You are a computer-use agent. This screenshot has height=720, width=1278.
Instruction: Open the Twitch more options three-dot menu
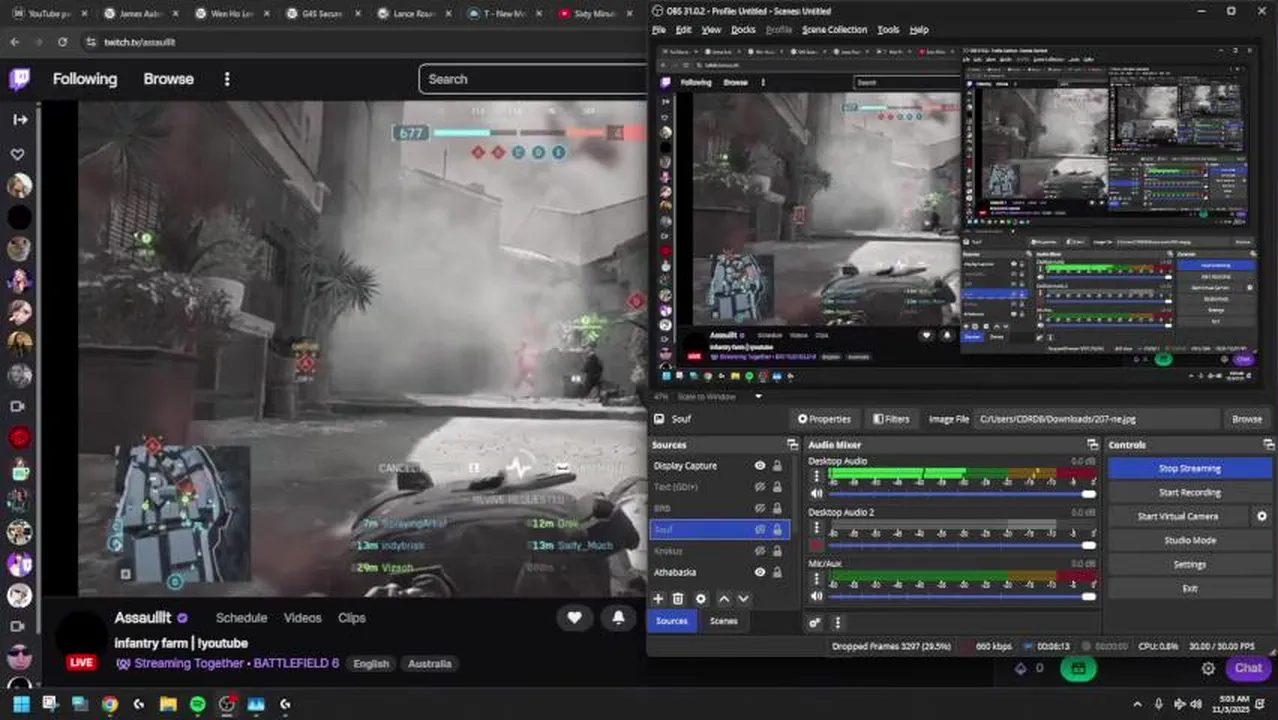point(227,79)
